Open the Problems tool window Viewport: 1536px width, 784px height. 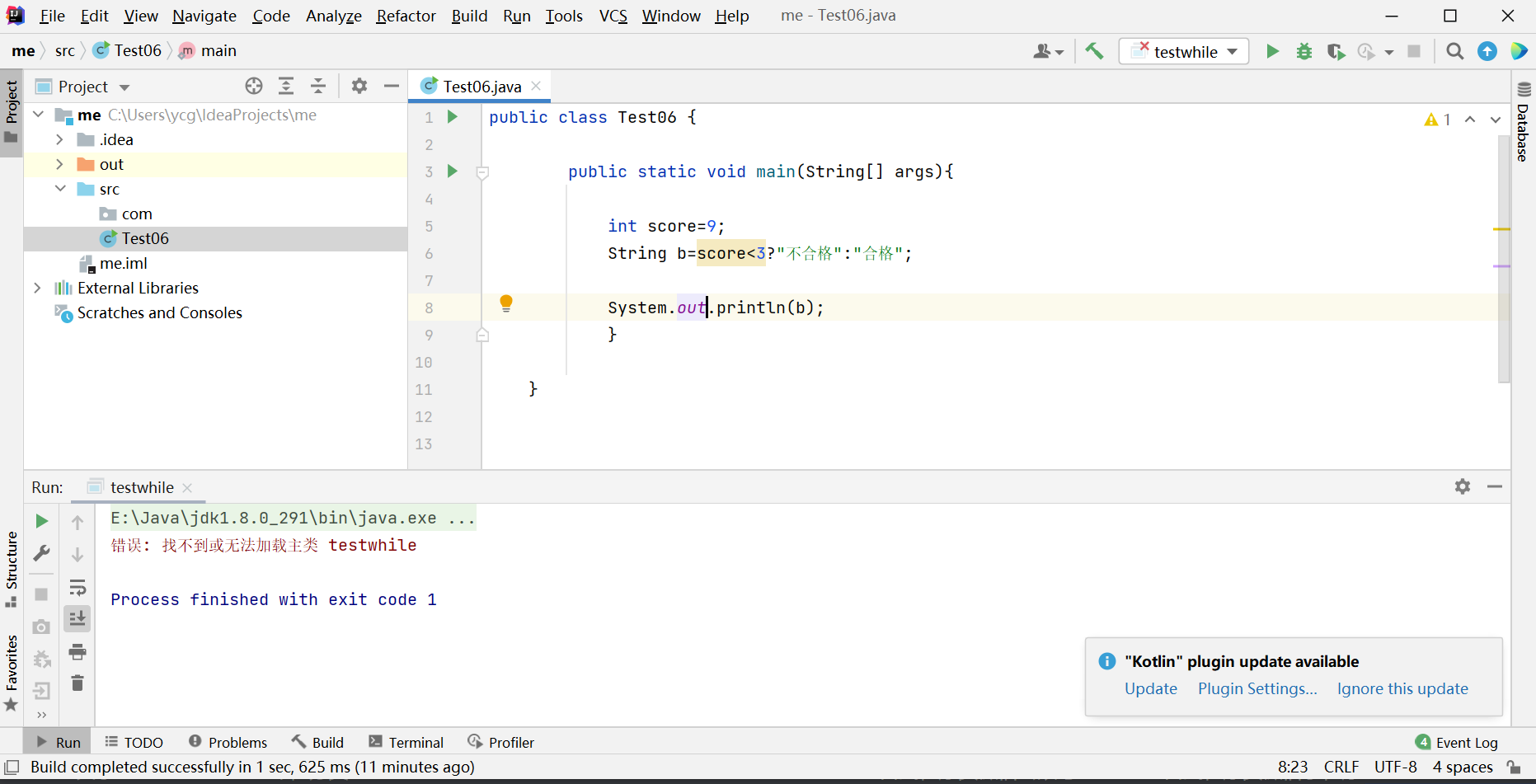[x=228, y=742]
